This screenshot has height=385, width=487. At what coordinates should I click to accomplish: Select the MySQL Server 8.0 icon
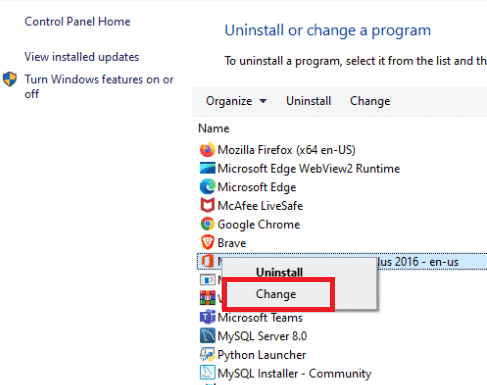[x=207, y=336]
